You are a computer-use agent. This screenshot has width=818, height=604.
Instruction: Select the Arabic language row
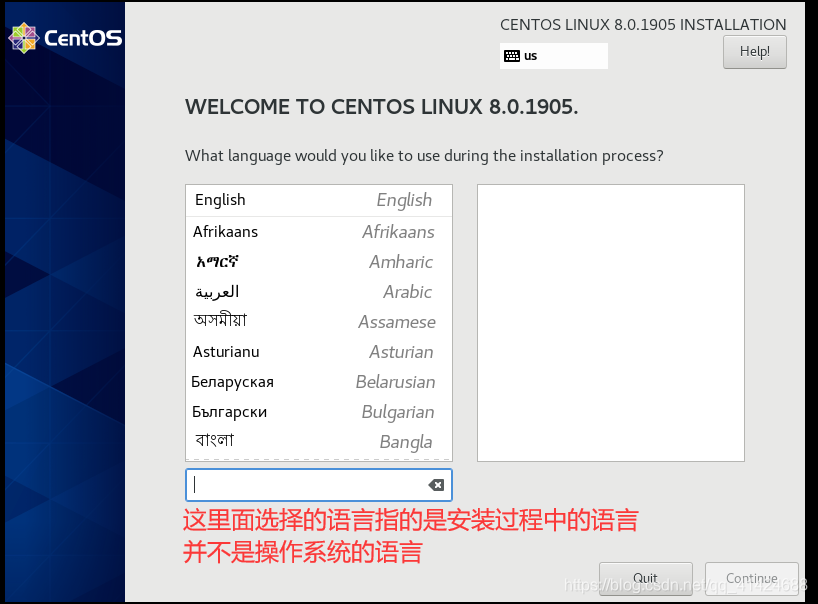[x=319, y=292]
